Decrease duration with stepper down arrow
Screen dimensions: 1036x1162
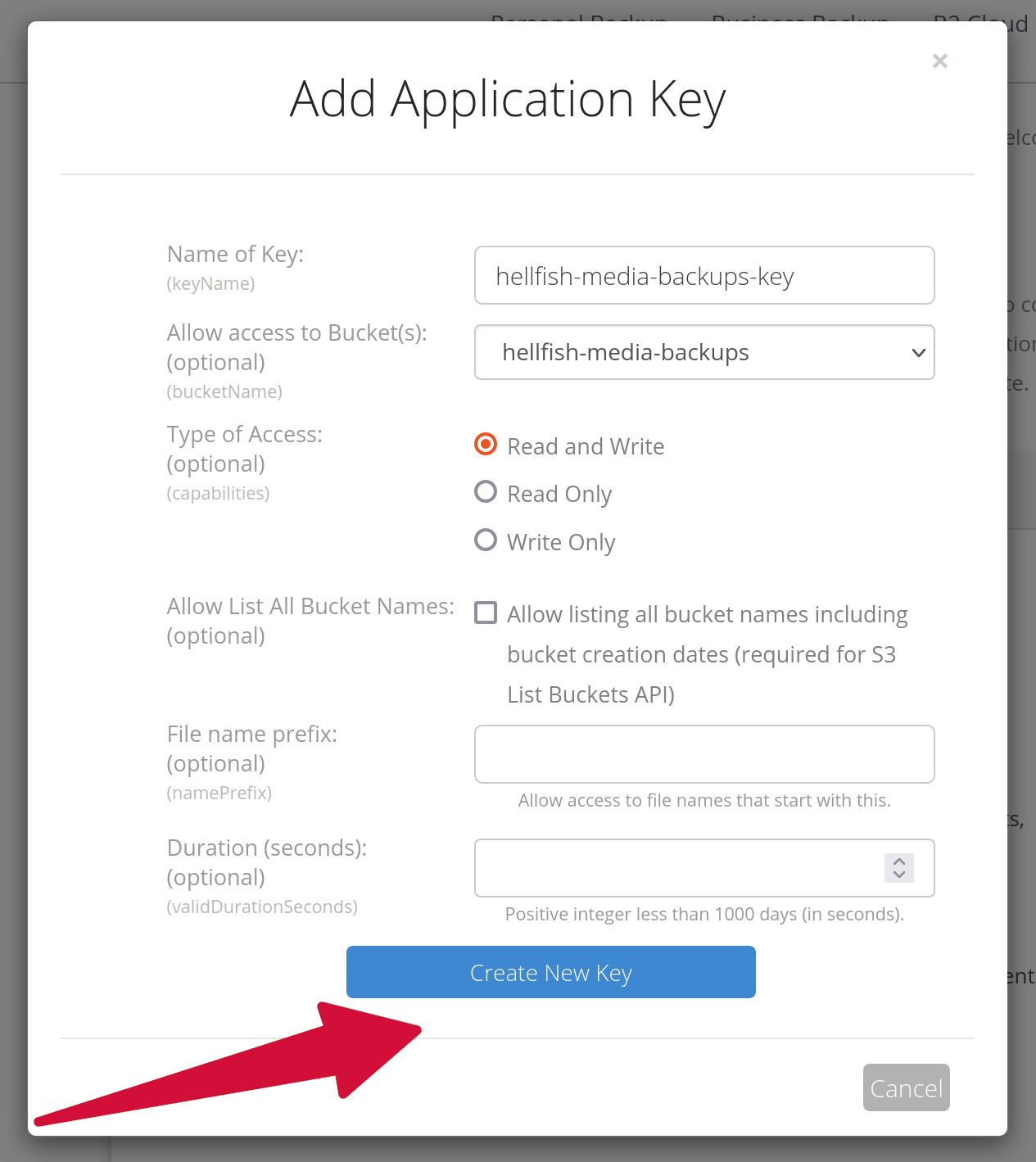pyautogui.click(x=899, y=875)
